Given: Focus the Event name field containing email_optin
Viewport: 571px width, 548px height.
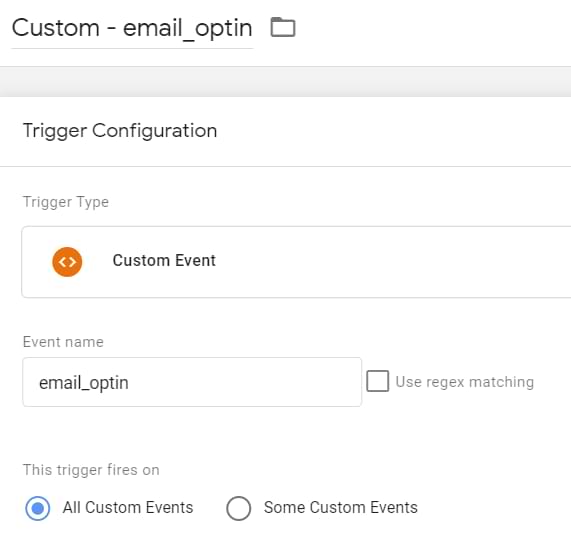Looking at the screenshot, I should 192,382.
